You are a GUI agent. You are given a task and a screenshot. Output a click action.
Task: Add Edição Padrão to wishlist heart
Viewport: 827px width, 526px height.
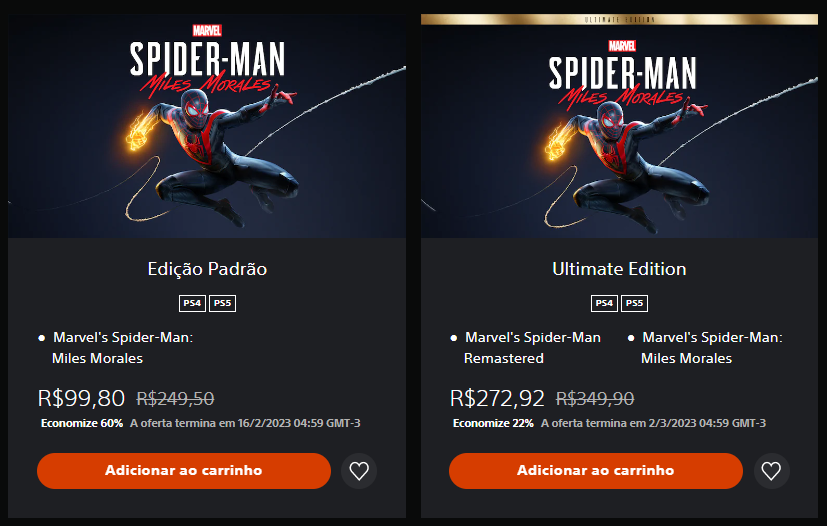coord(359,471)
